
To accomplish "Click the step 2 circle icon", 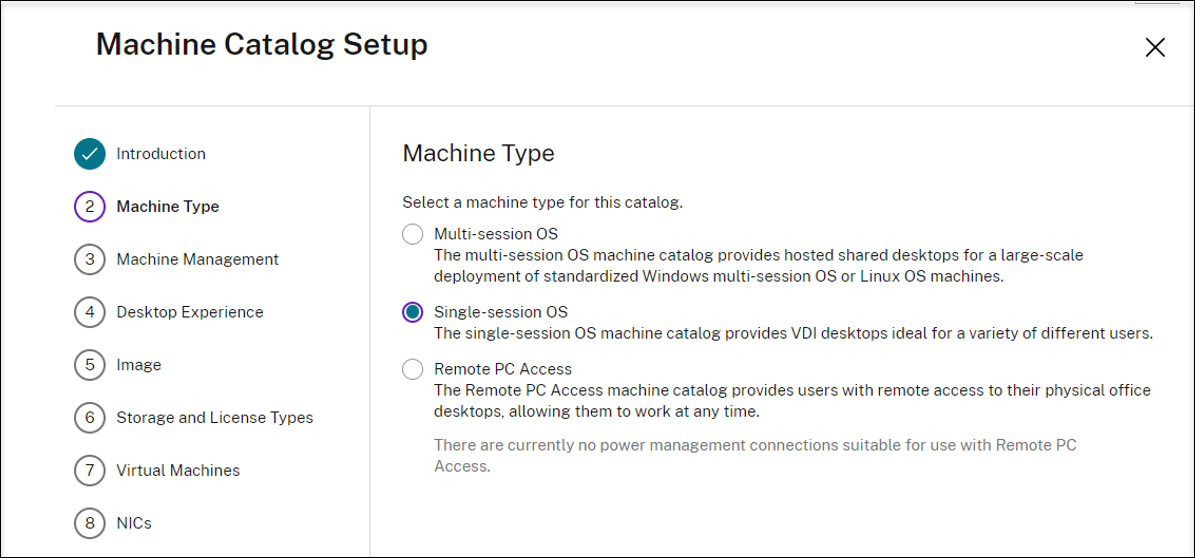I will (x=90, y=207).
